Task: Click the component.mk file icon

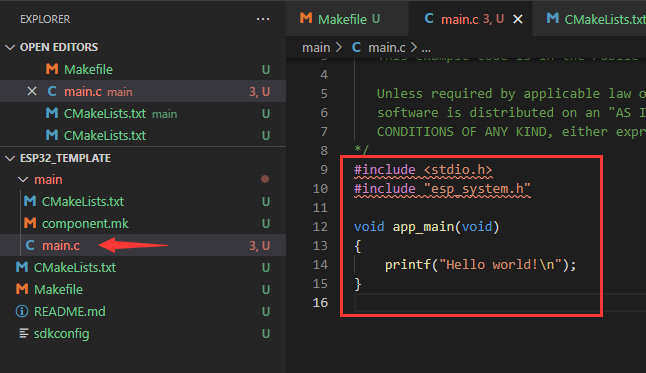Action: (x=30, y=223)
